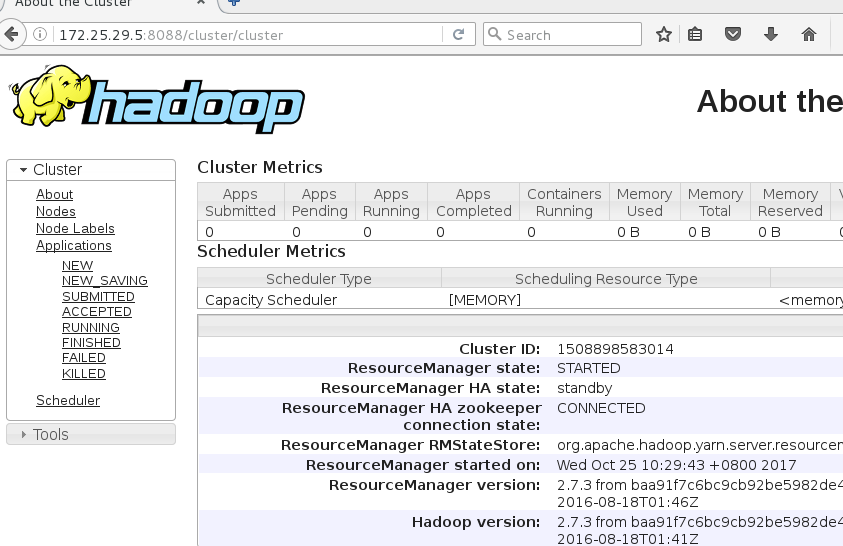Open the Applications link
This screenshot has width=843, height=546.
(74, 246)
